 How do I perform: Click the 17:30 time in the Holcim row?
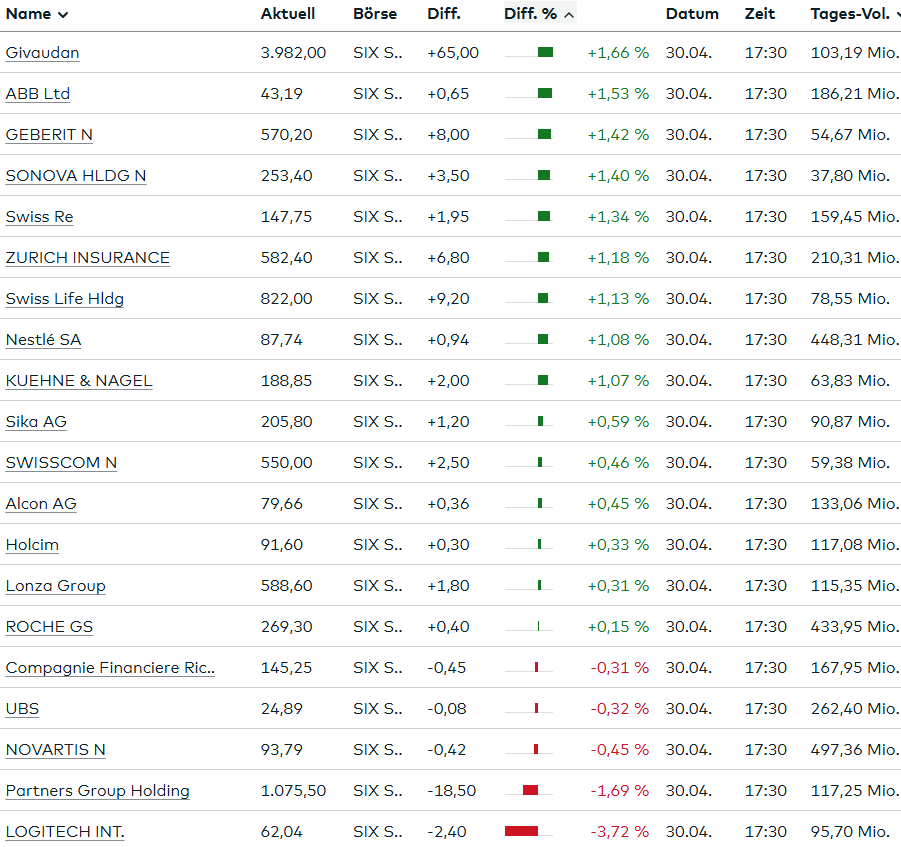pos(766,545)
